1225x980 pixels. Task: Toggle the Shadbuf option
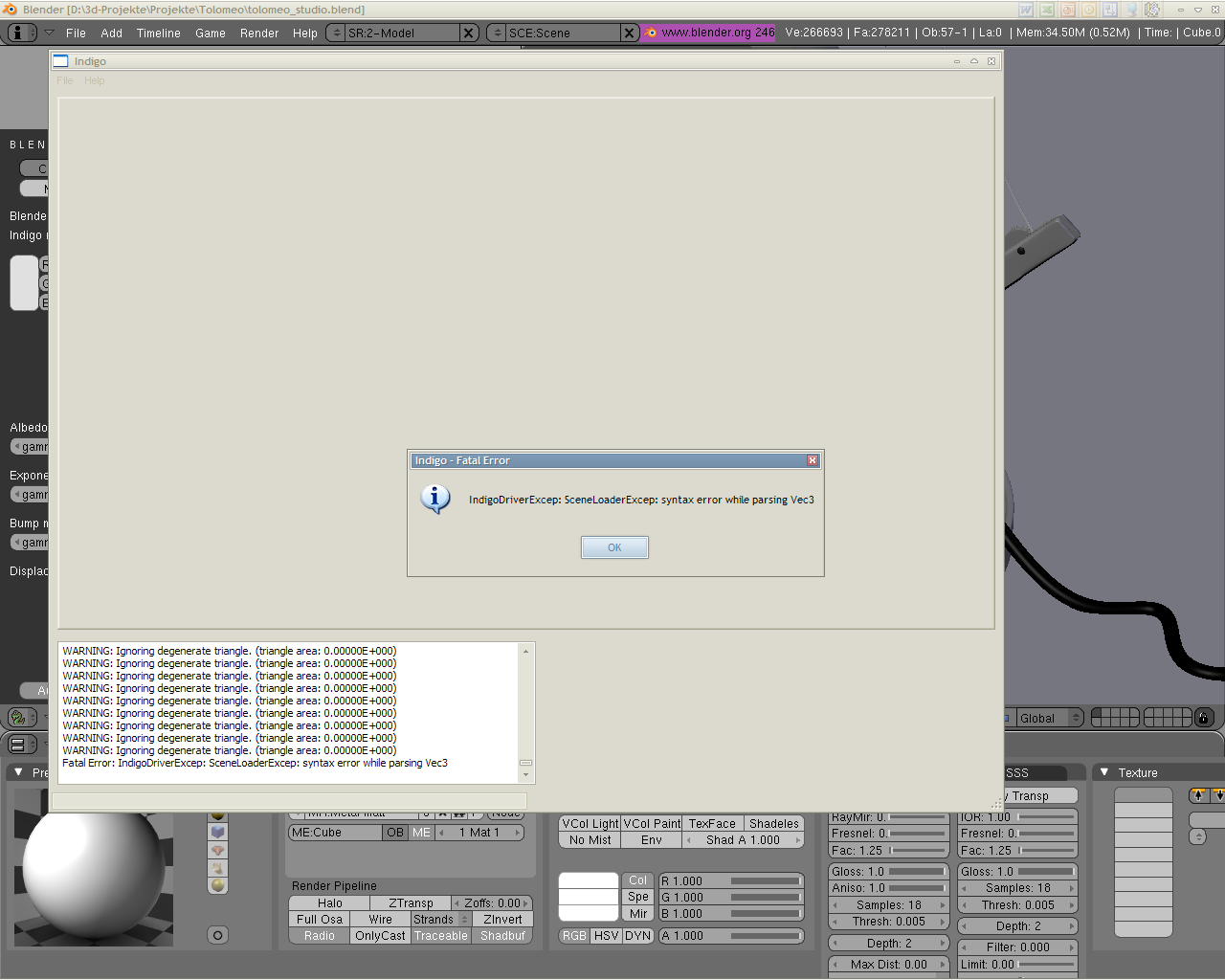[502, 935]
